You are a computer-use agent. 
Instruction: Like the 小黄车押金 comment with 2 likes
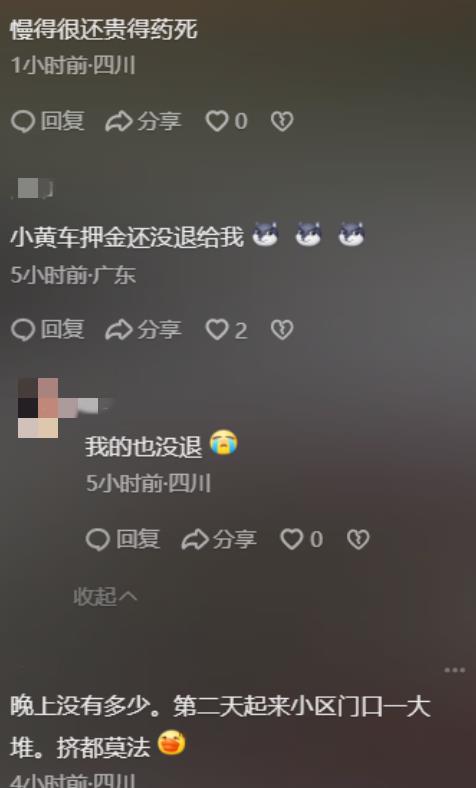point(226,330)
